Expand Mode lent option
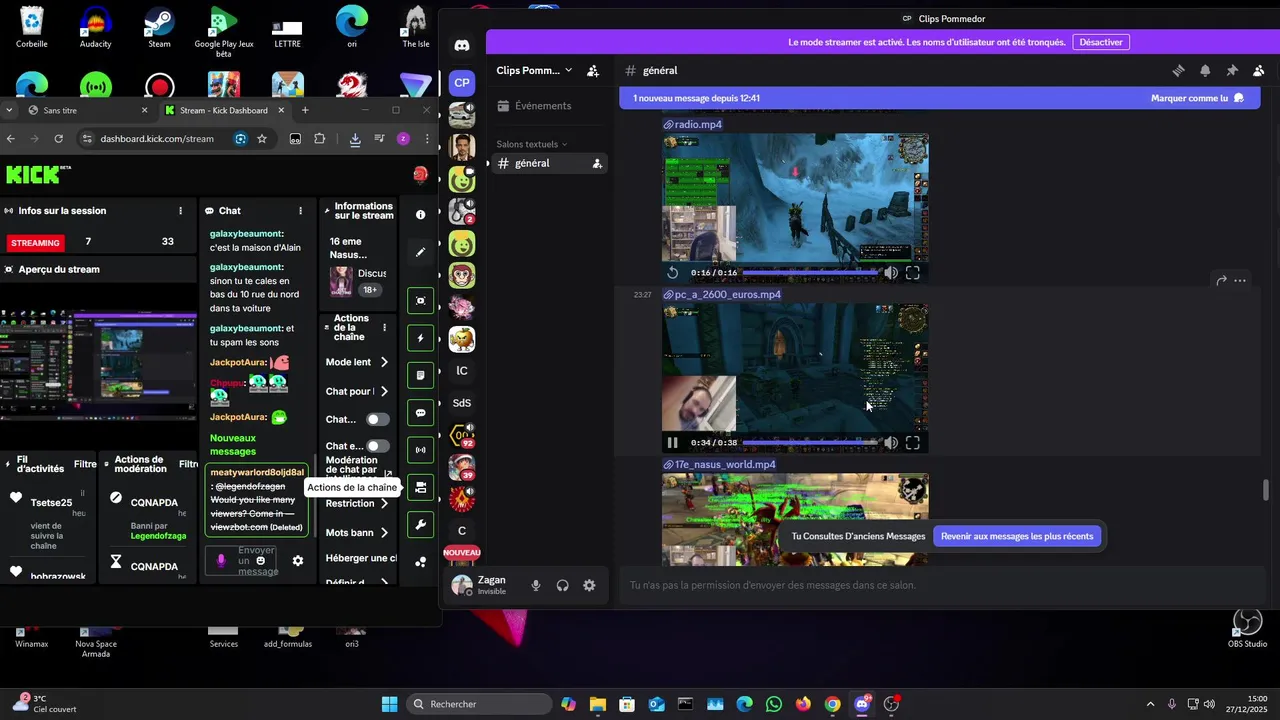 [384, 362]
